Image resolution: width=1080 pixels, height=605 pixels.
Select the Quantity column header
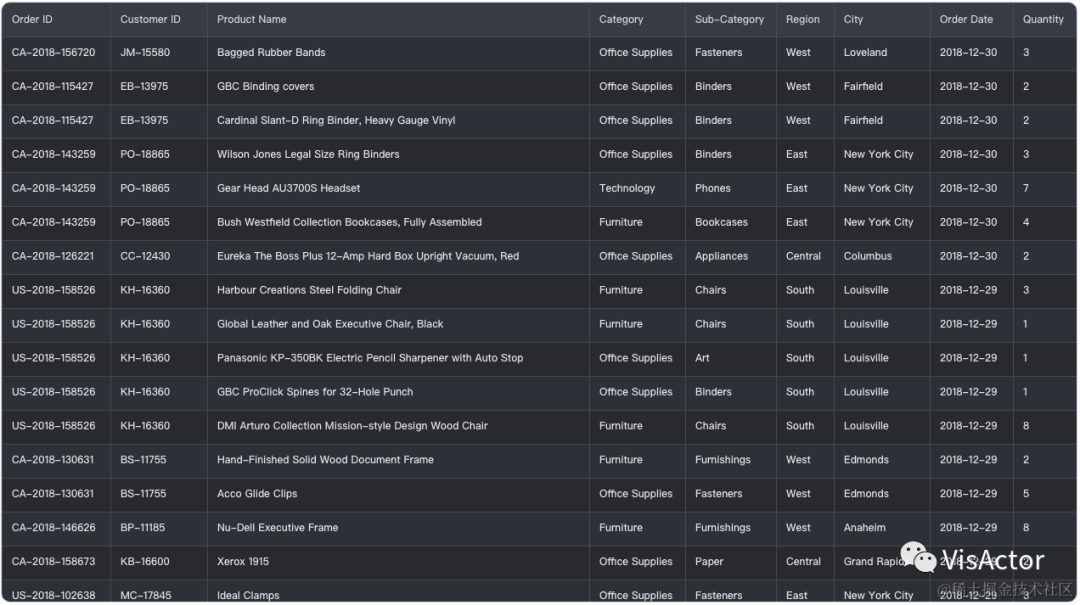pyautogui.click(x=1043, y=19)
